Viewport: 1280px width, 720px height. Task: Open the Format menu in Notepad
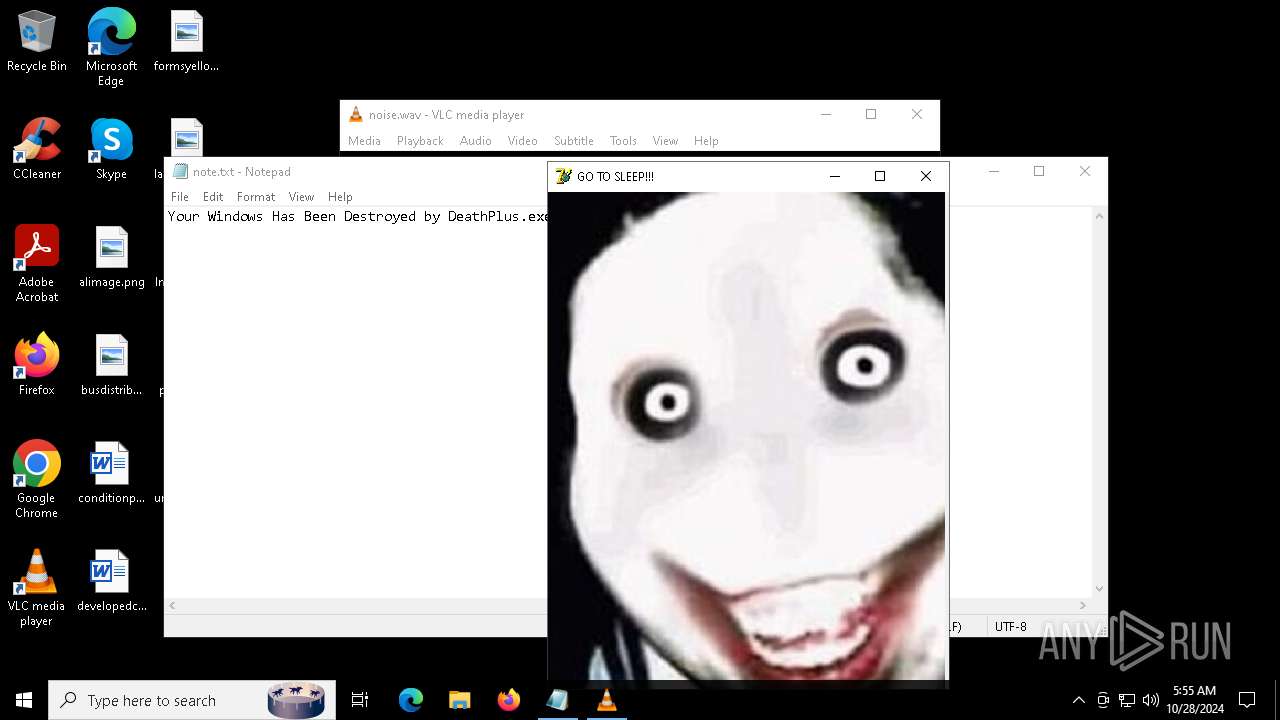256,197
